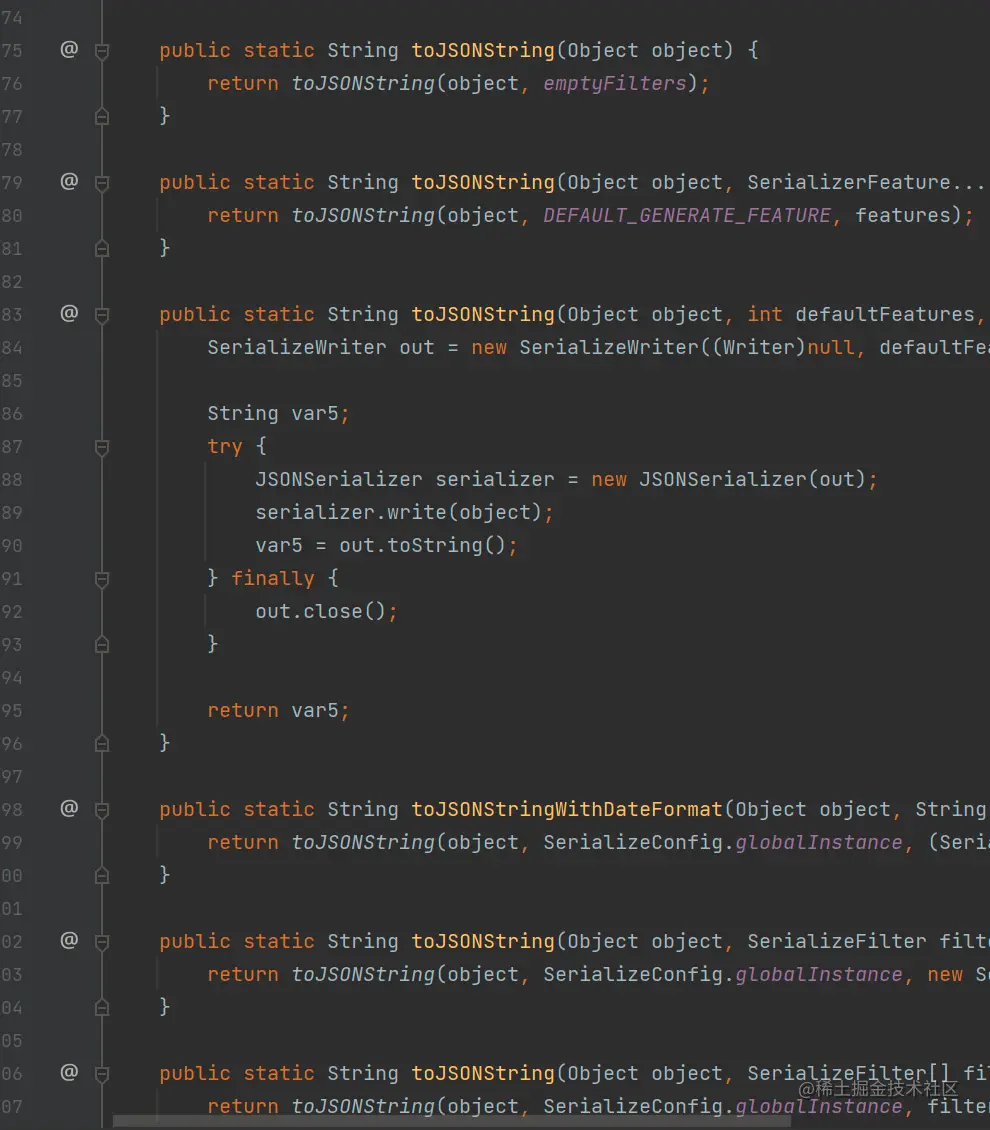Click SerializerFeature... parameter on line 79
The image size is (990, 1130).
pyautogui.click(x=866, y=182)
